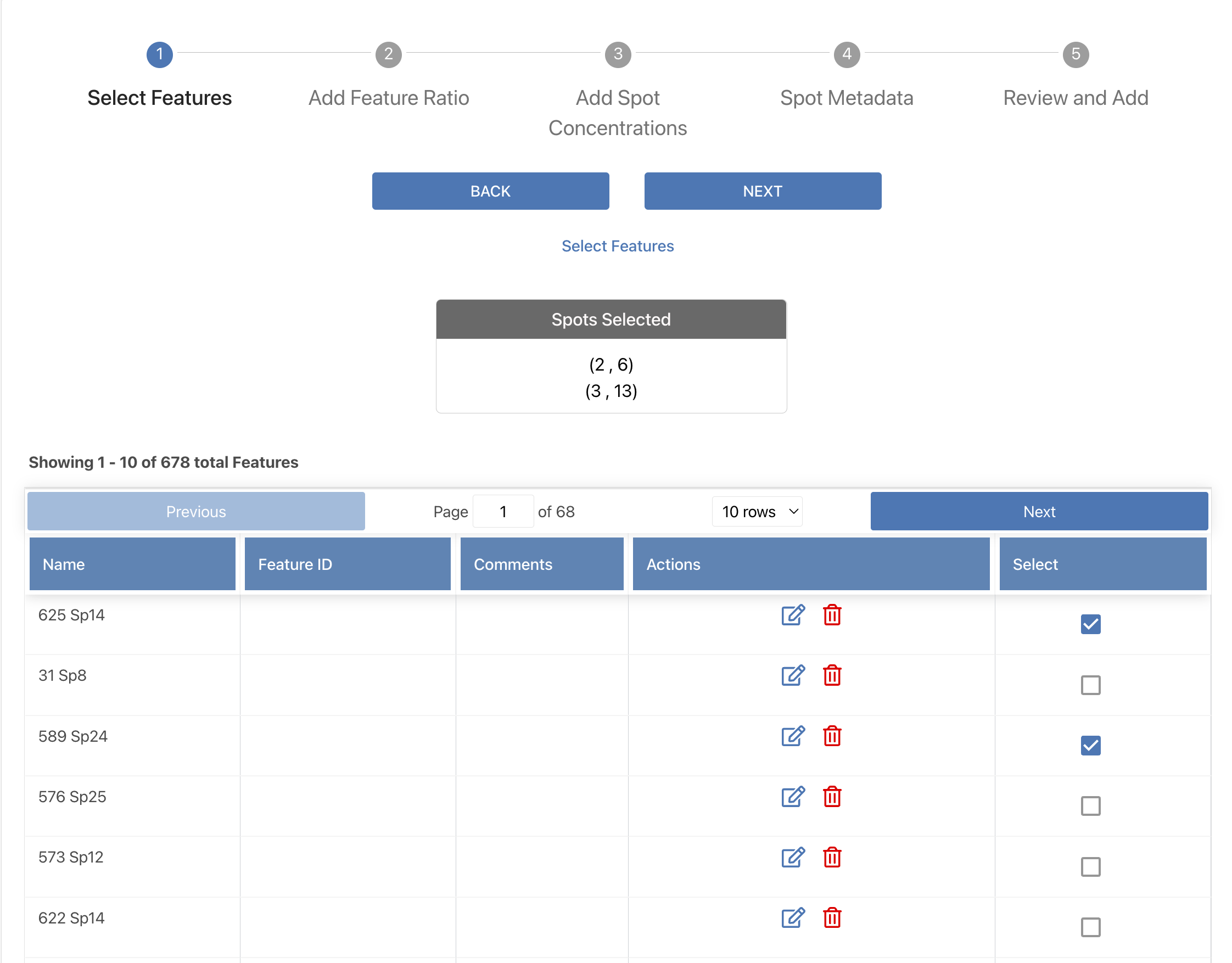Delete the 622 Sp14 feature

point(832,918)
